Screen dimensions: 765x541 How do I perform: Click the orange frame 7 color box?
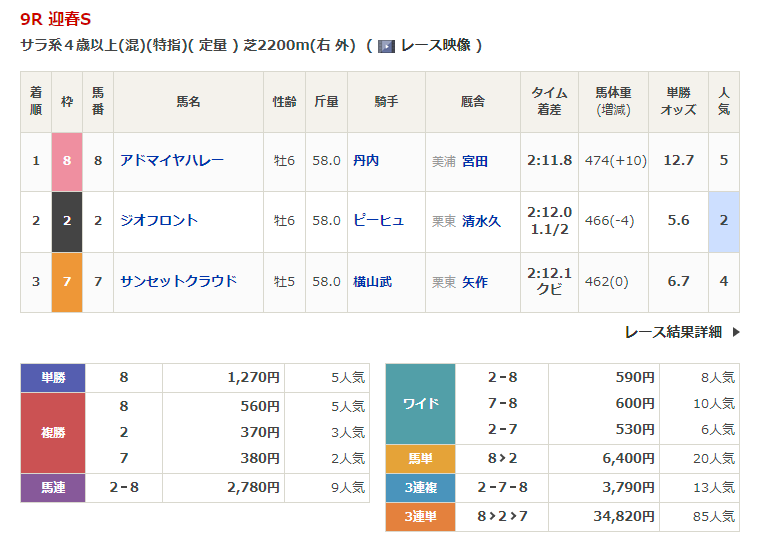click(66, 282)
